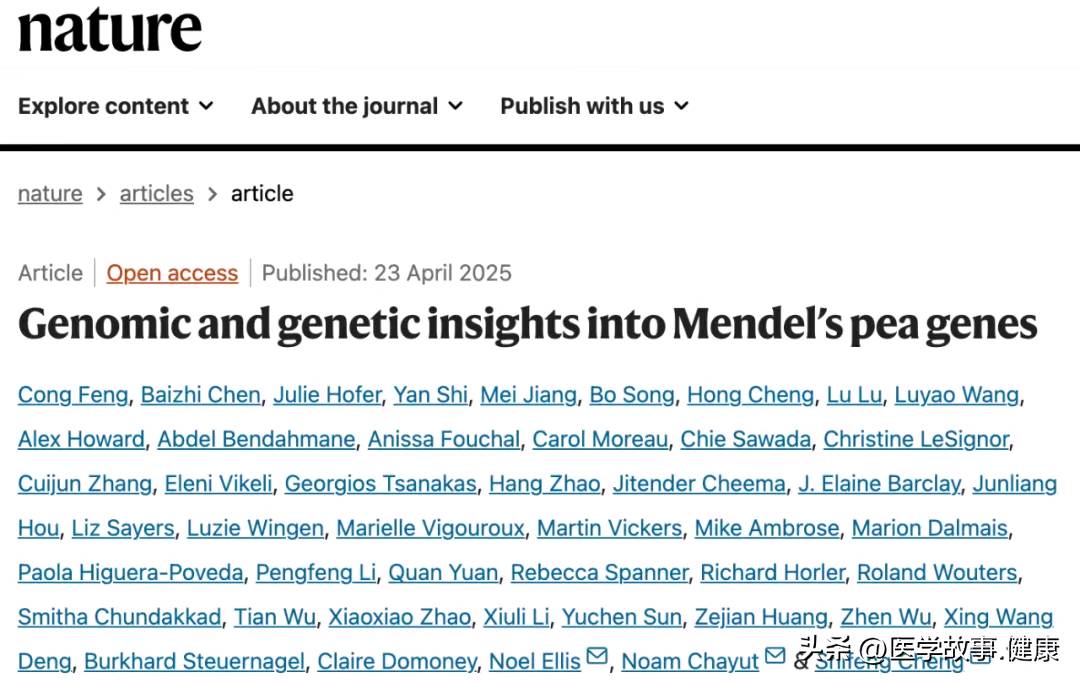The height and width of the screenshot is (684, 1080).
Task: Click the email icon next to Noam Chayut
Action: pos(775,656)
